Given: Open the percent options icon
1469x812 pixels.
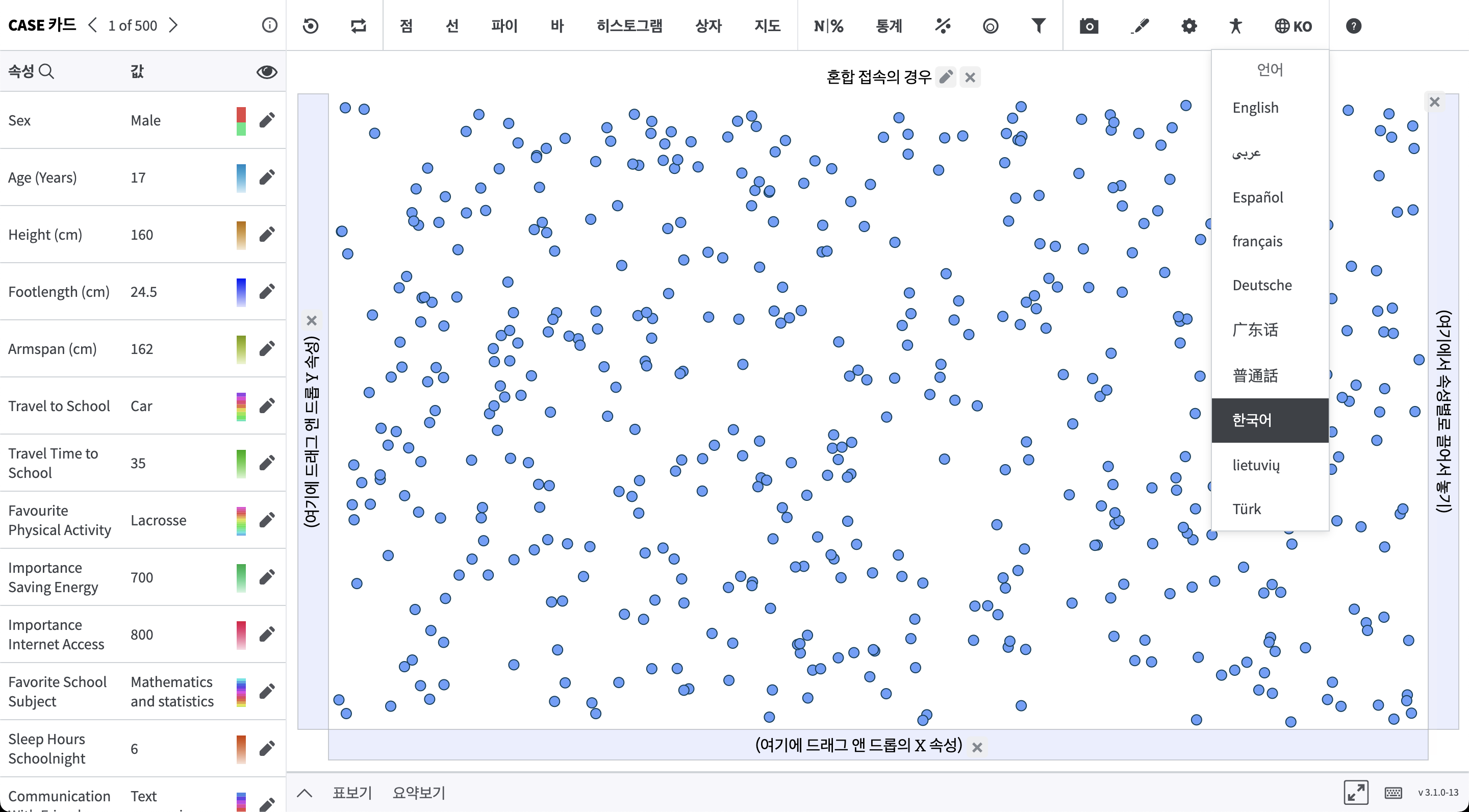Looking at the screenshot, I should (x=943, y=26).
